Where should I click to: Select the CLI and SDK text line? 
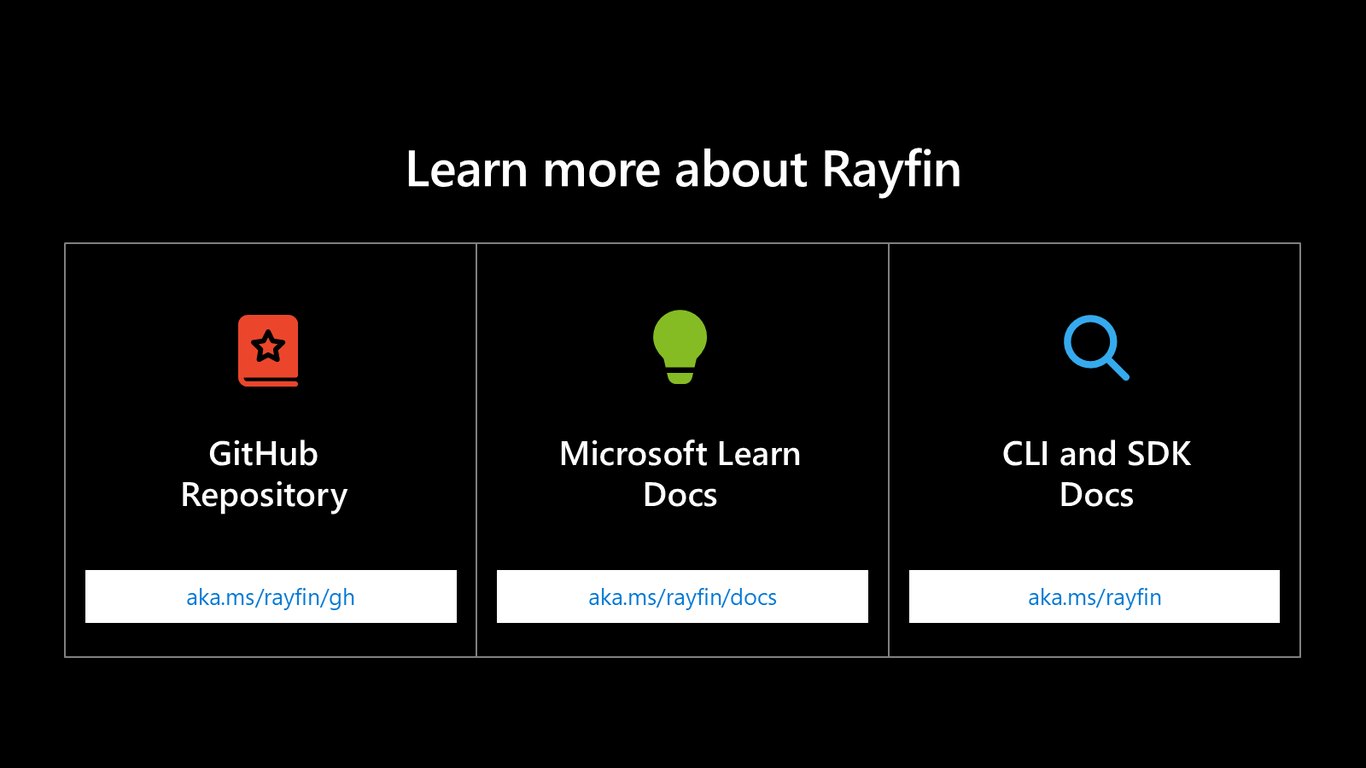tap(1096, 453)
